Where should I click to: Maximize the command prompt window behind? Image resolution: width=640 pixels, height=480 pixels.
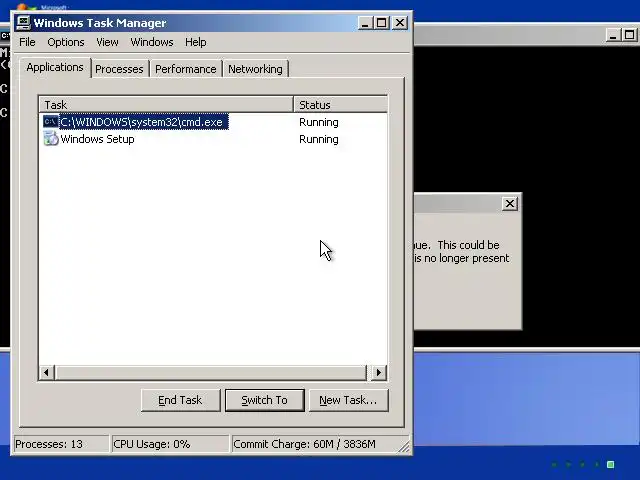pyautogui.click(x=630, y=35)
